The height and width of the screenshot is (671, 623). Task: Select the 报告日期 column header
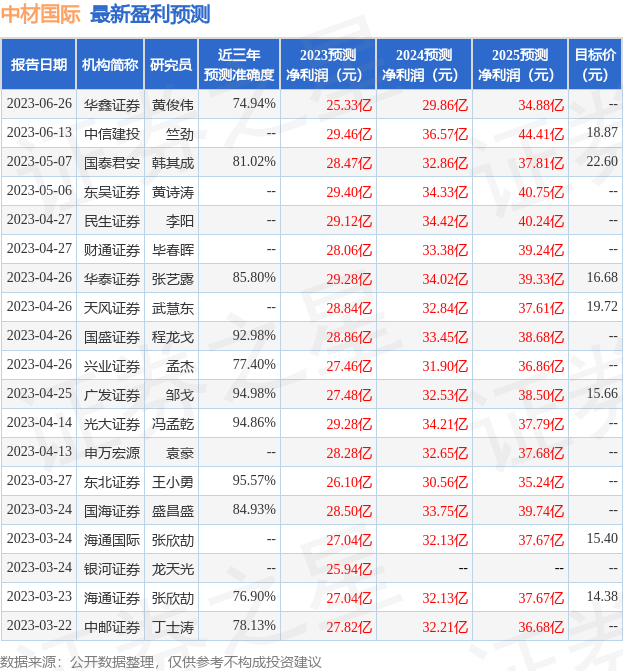click(39, 65)
